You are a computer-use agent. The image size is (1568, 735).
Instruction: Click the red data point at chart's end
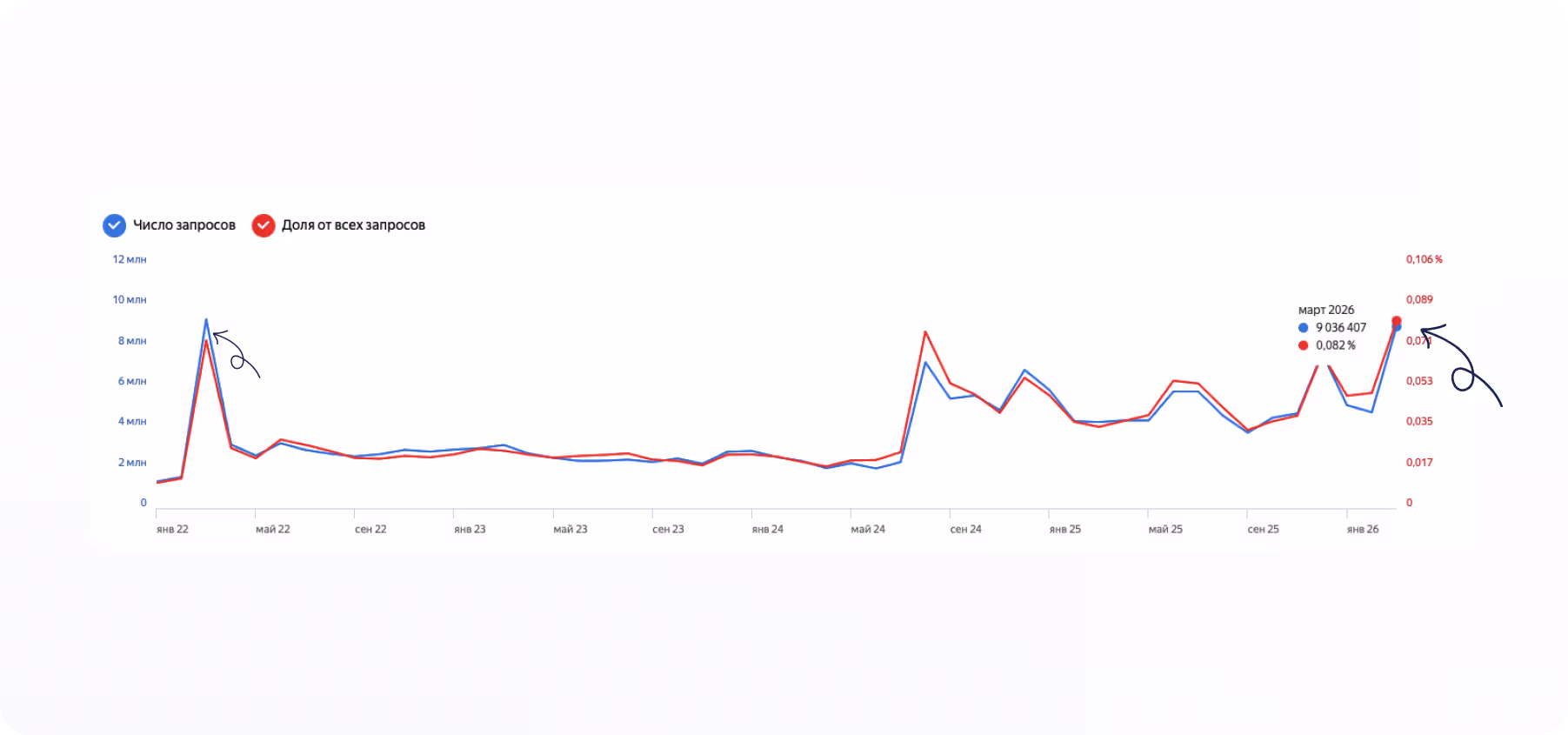tap(1397, 321)
